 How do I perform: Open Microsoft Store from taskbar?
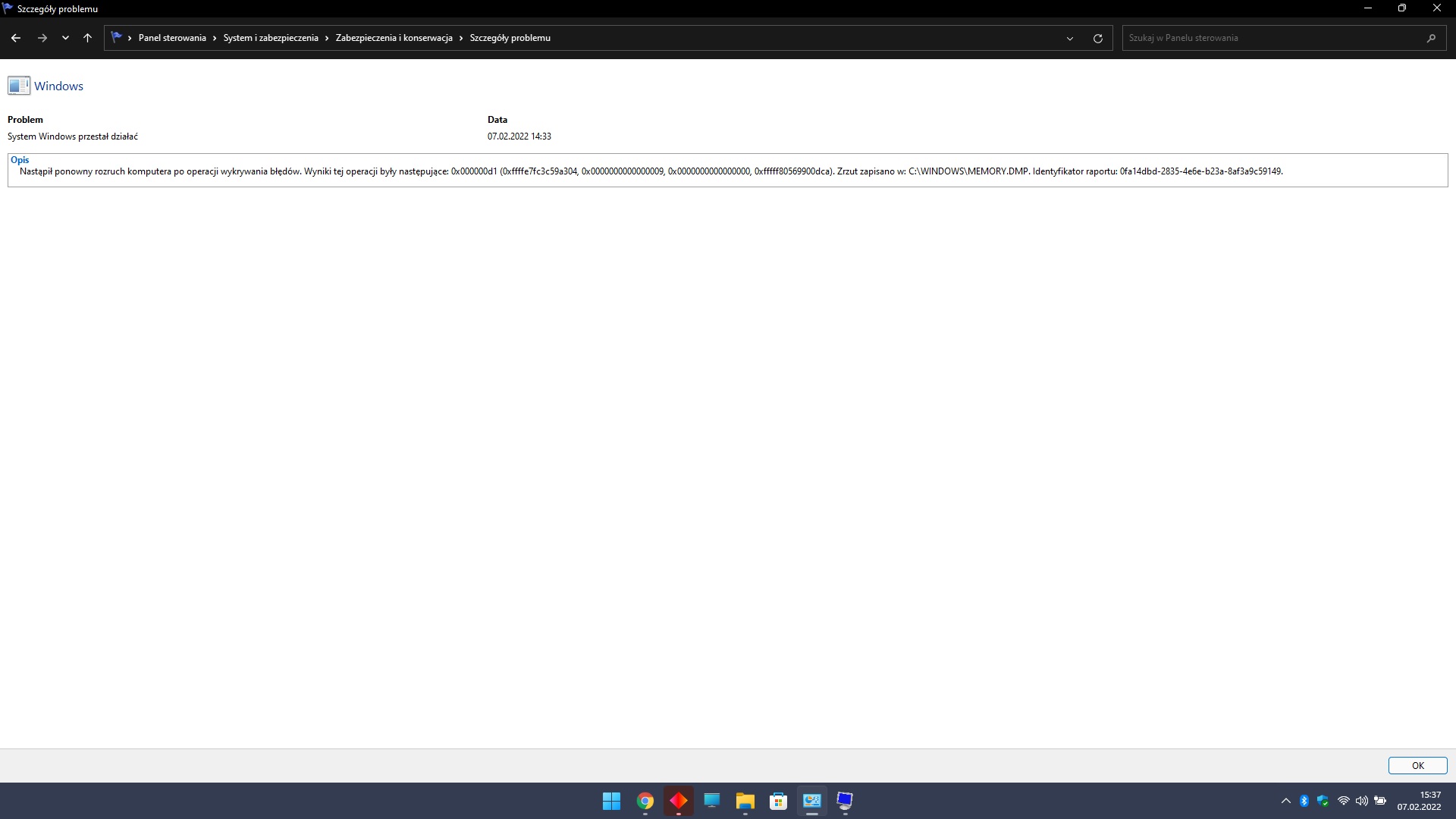pos(778,801)
